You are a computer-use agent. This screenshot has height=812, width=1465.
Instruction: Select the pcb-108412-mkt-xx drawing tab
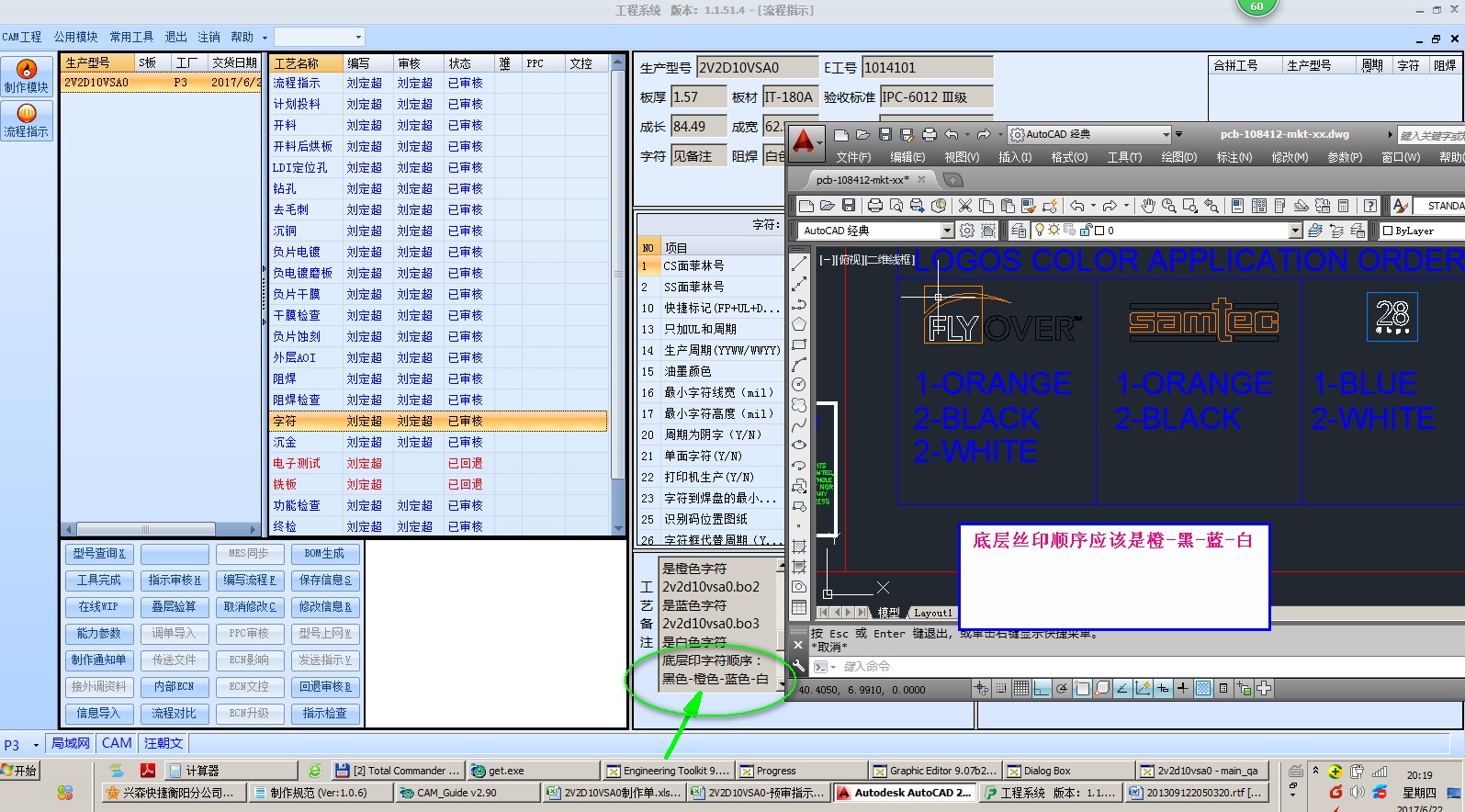click(862, 179)
